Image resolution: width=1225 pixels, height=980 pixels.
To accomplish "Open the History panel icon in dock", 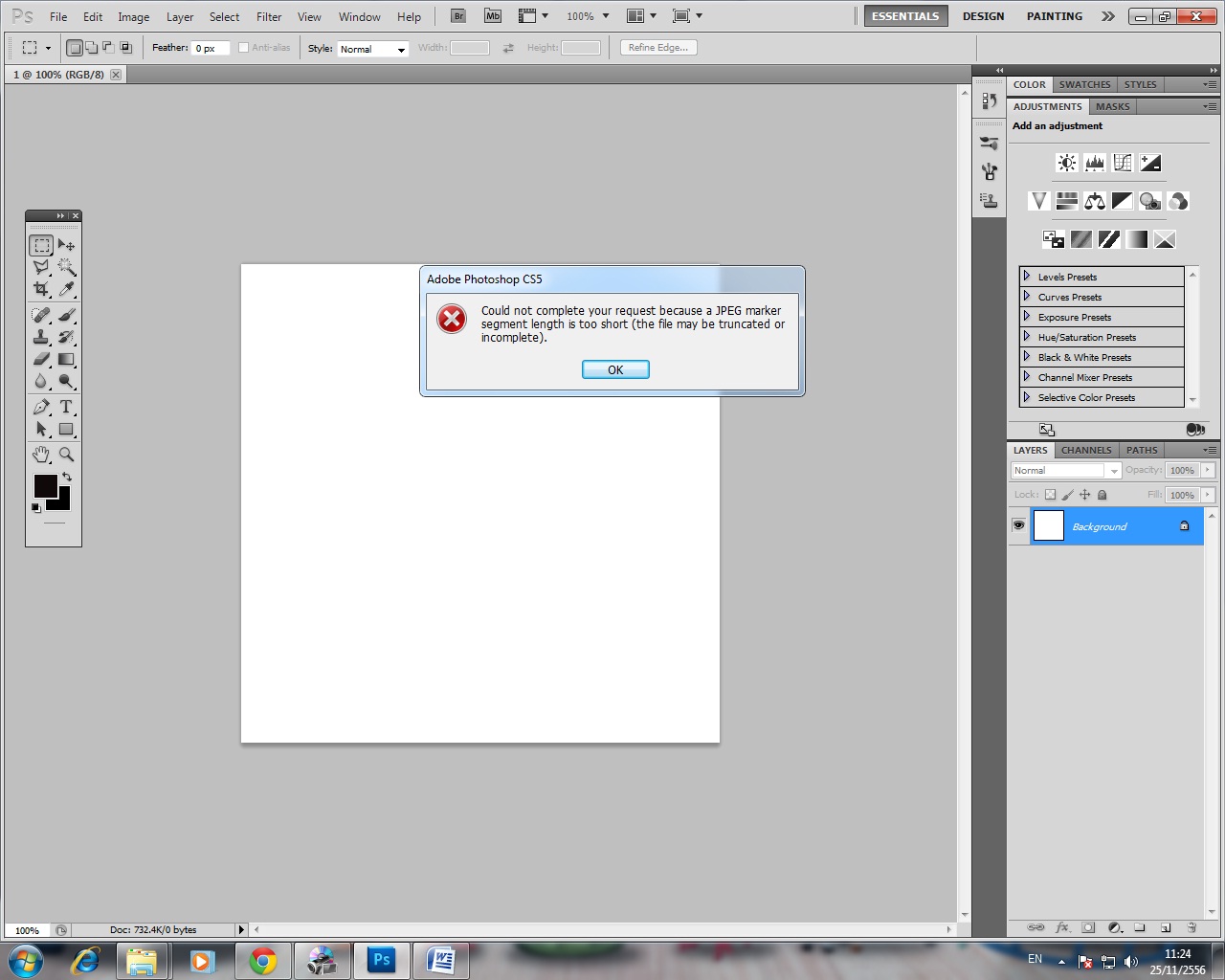I will pyautogui.click(x=990, y=100).
